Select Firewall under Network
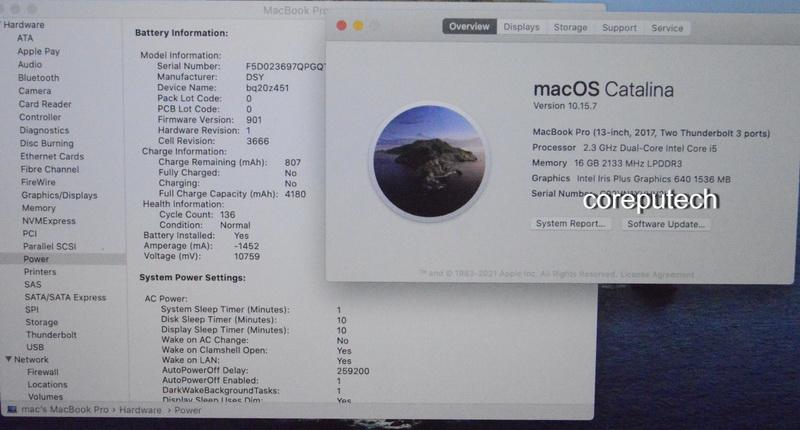 (x=43, y=372)
